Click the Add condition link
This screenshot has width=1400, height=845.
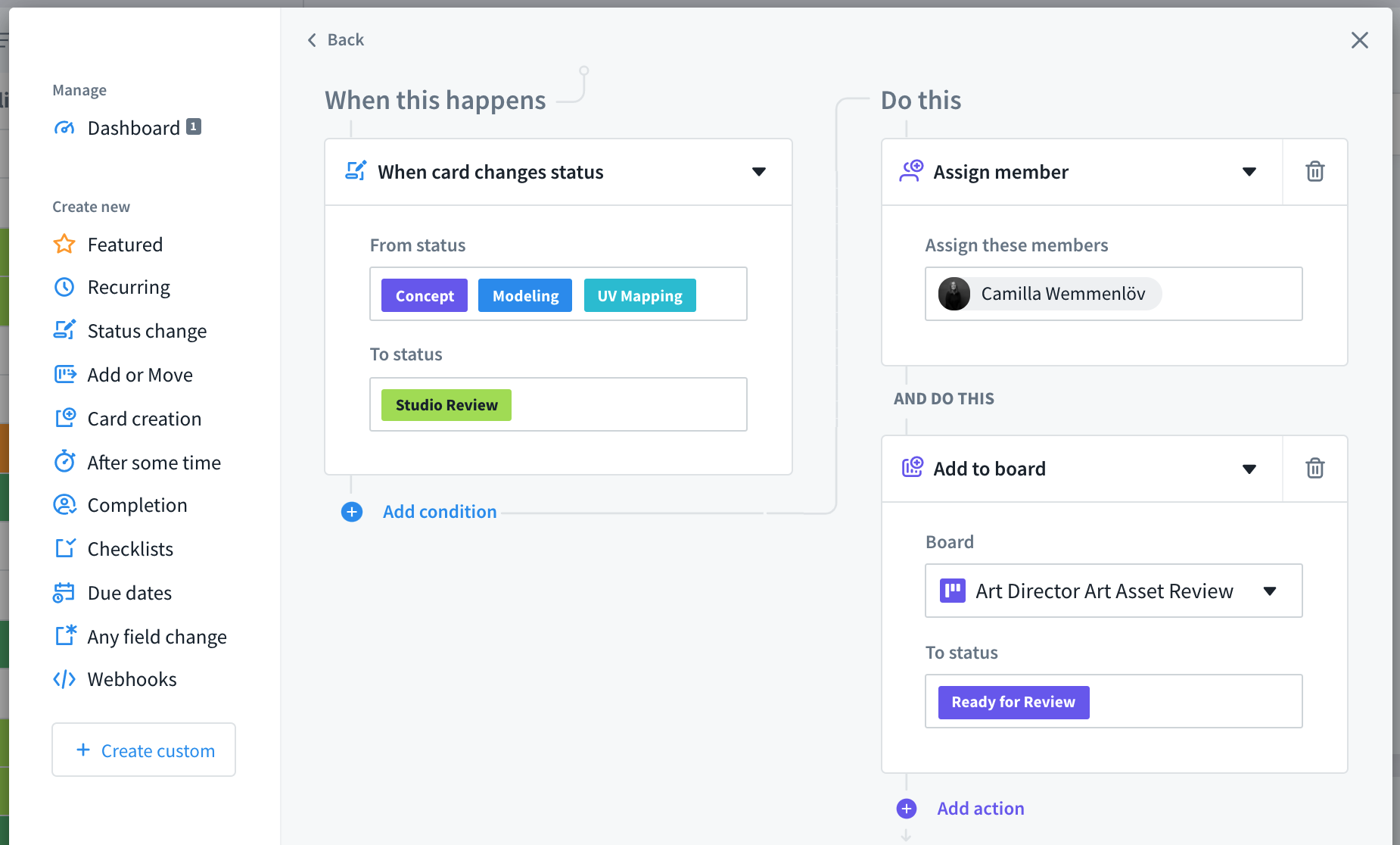coord(439,511)
